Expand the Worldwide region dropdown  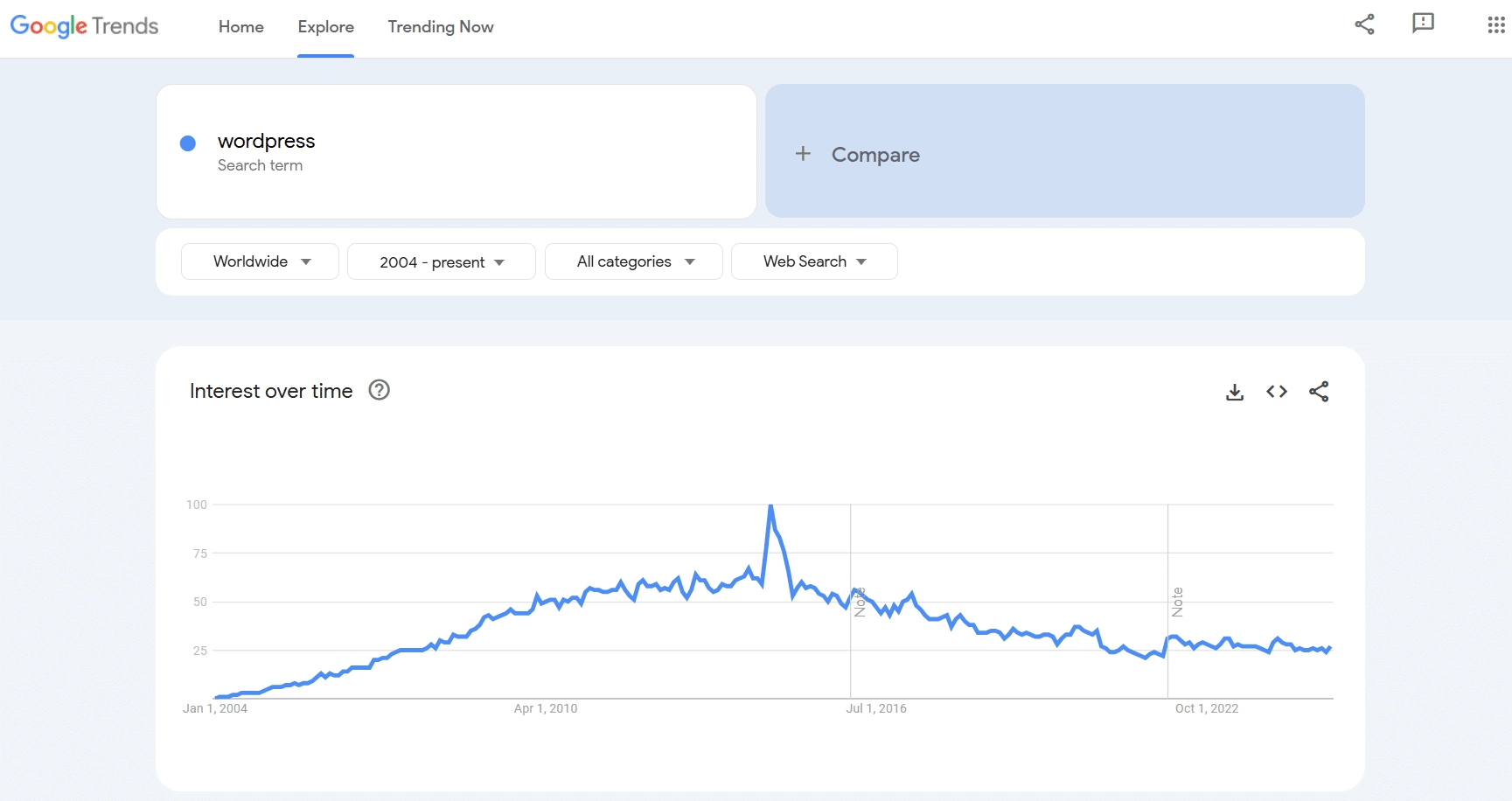tap(260, 261)
